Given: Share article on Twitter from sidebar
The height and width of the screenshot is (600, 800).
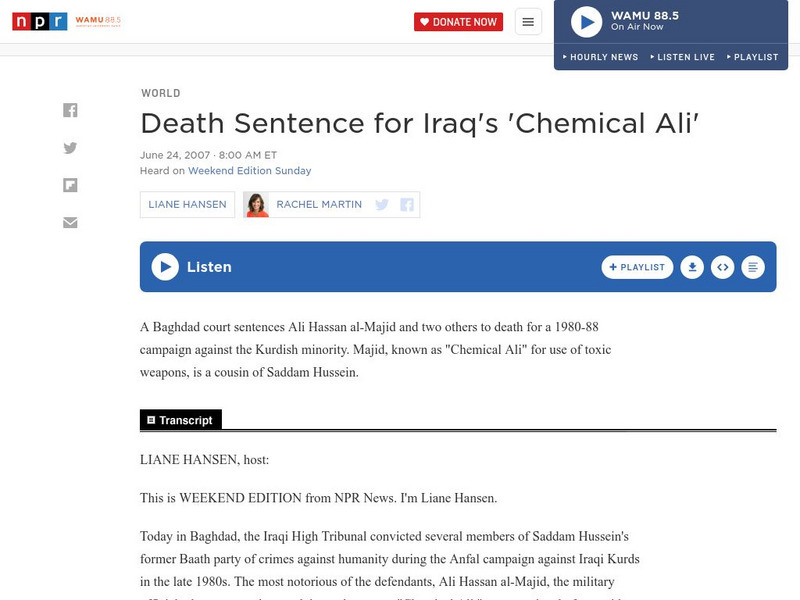Looking at the screenshot, I should coord(70,148).
